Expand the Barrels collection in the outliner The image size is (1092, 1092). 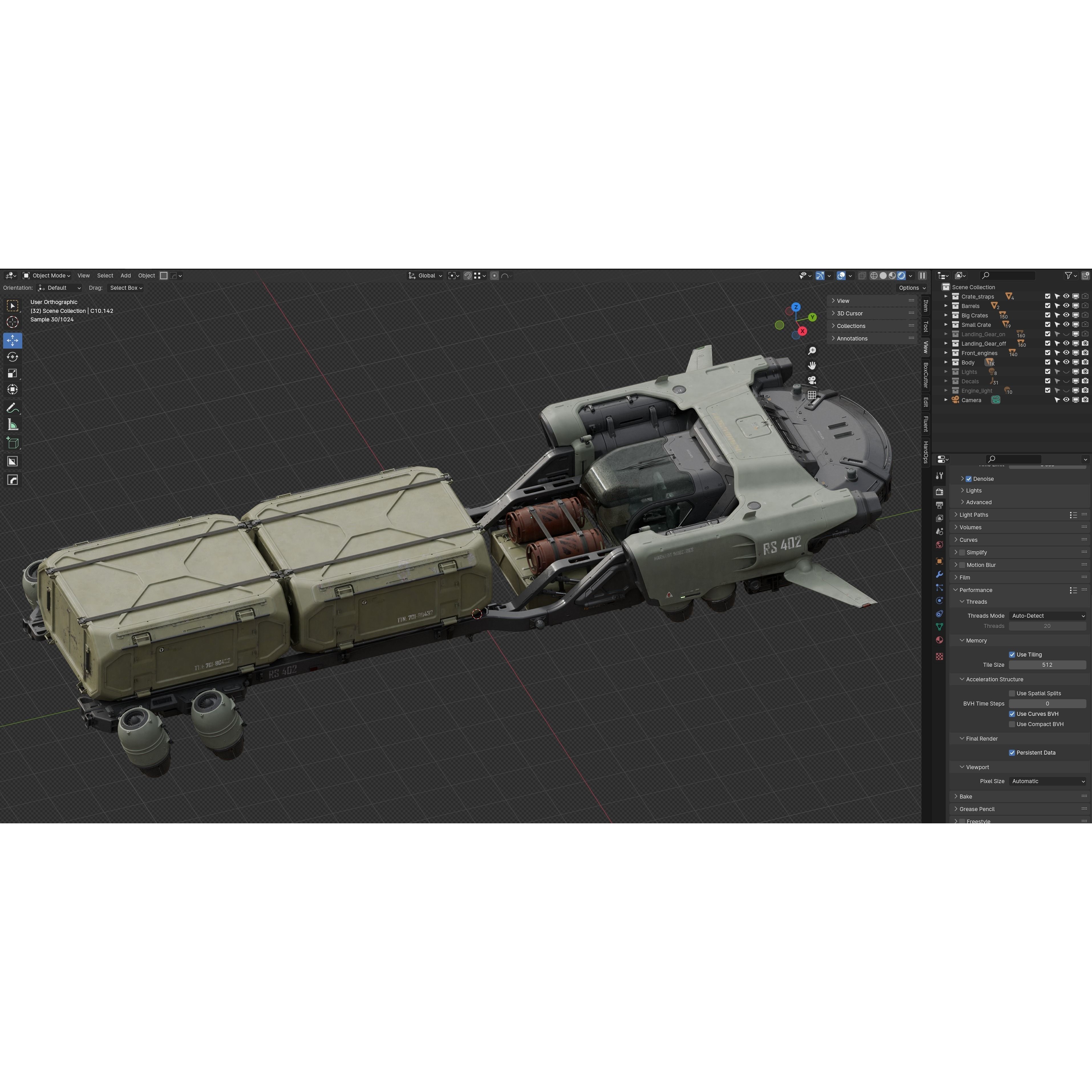point(946,306)
